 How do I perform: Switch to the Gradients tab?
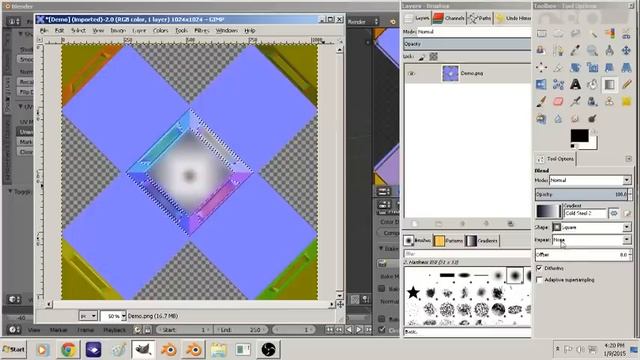coord(482,241)
